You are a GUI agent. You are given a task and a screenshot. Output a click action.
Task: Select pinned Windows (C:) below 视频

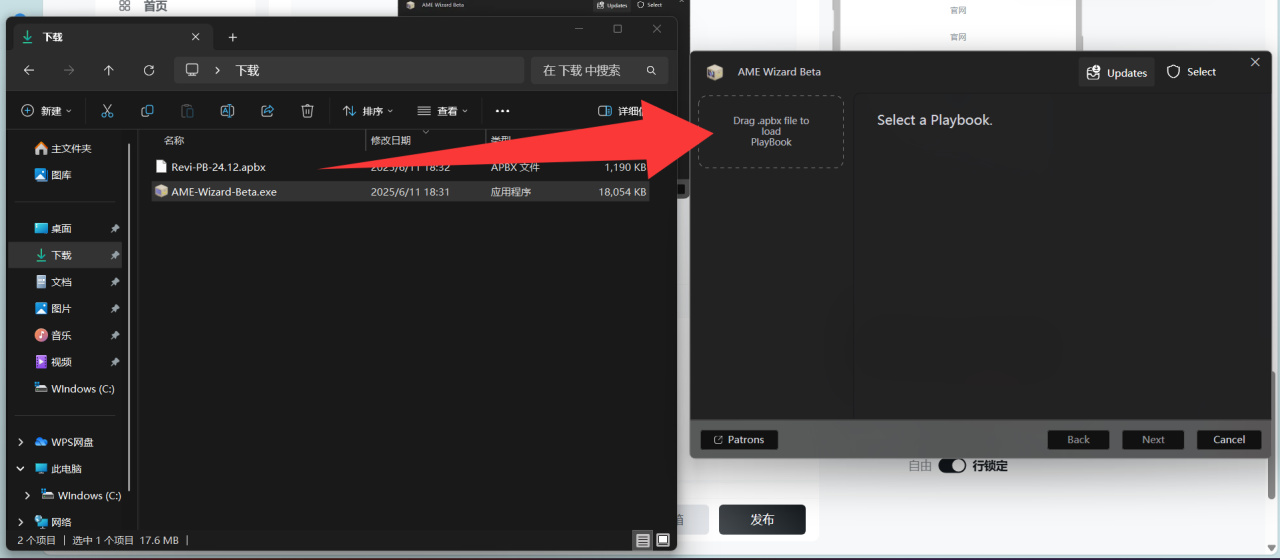(74, 389)
